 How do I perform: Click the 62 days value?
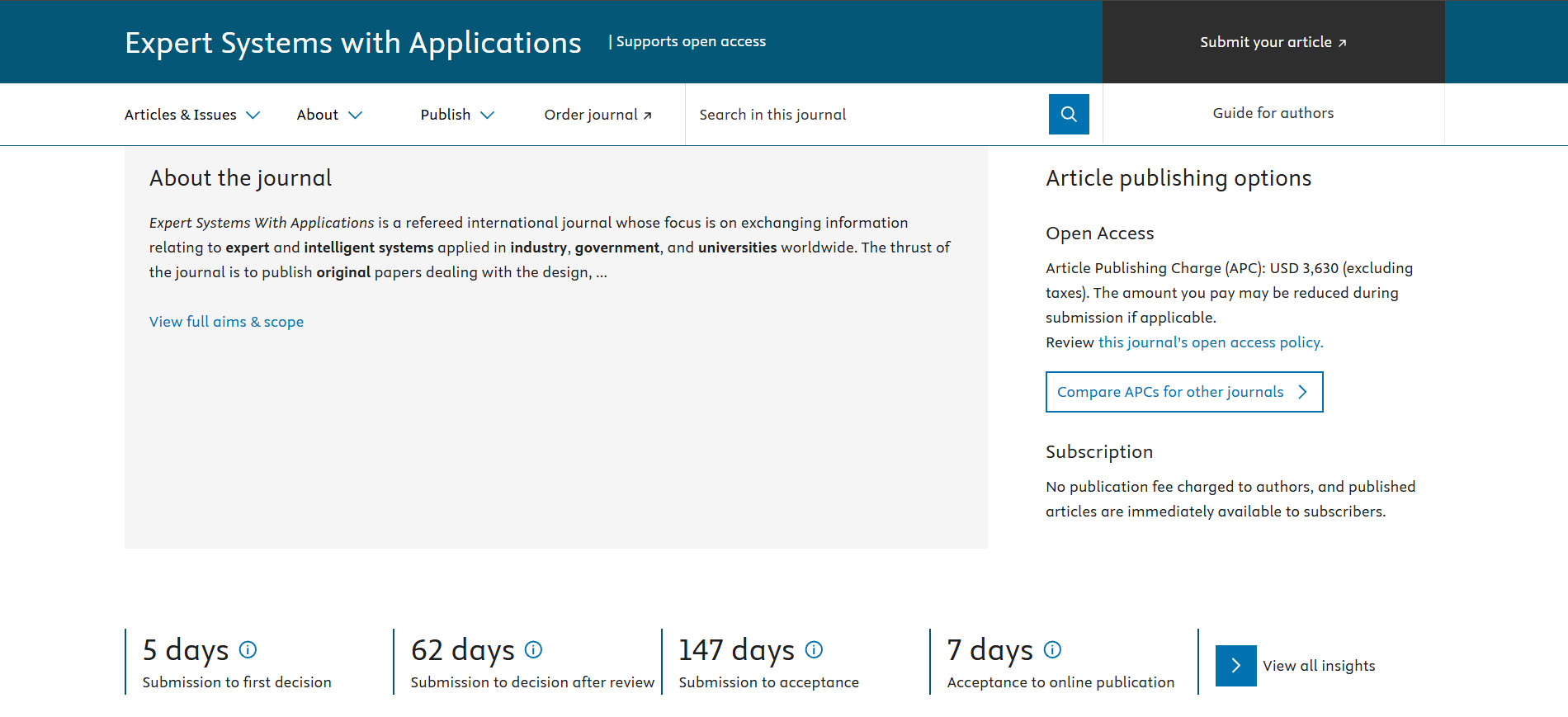tap(463, 650)
